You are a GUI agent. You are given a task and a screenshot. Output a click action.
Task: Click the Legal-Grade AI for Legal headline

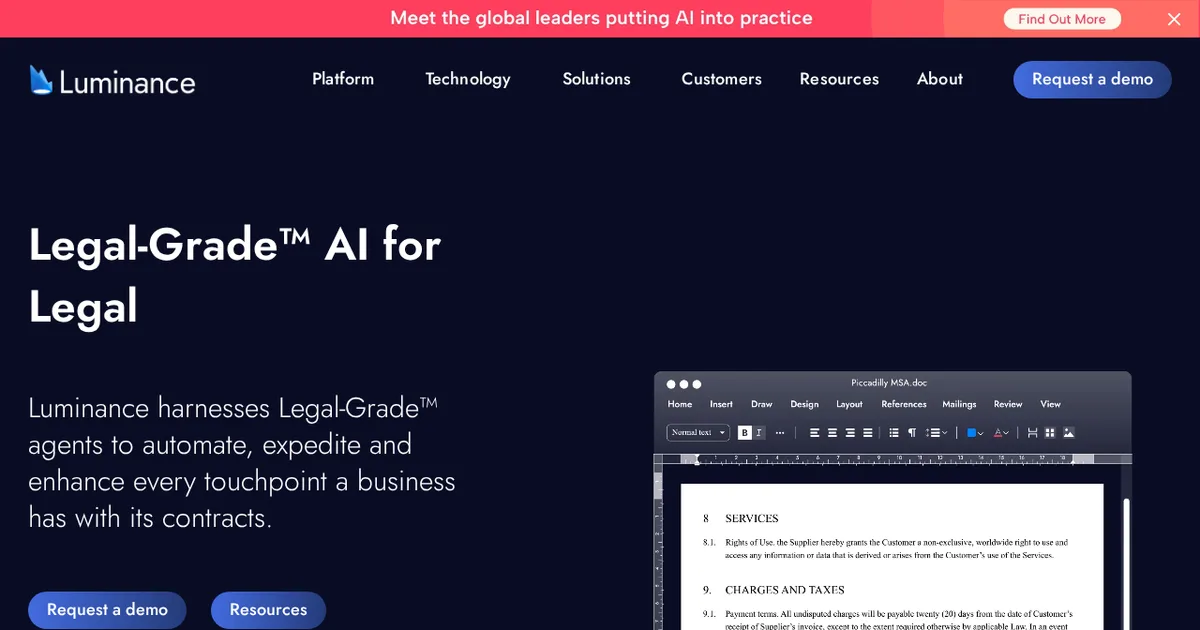click(x=235, y=275)
